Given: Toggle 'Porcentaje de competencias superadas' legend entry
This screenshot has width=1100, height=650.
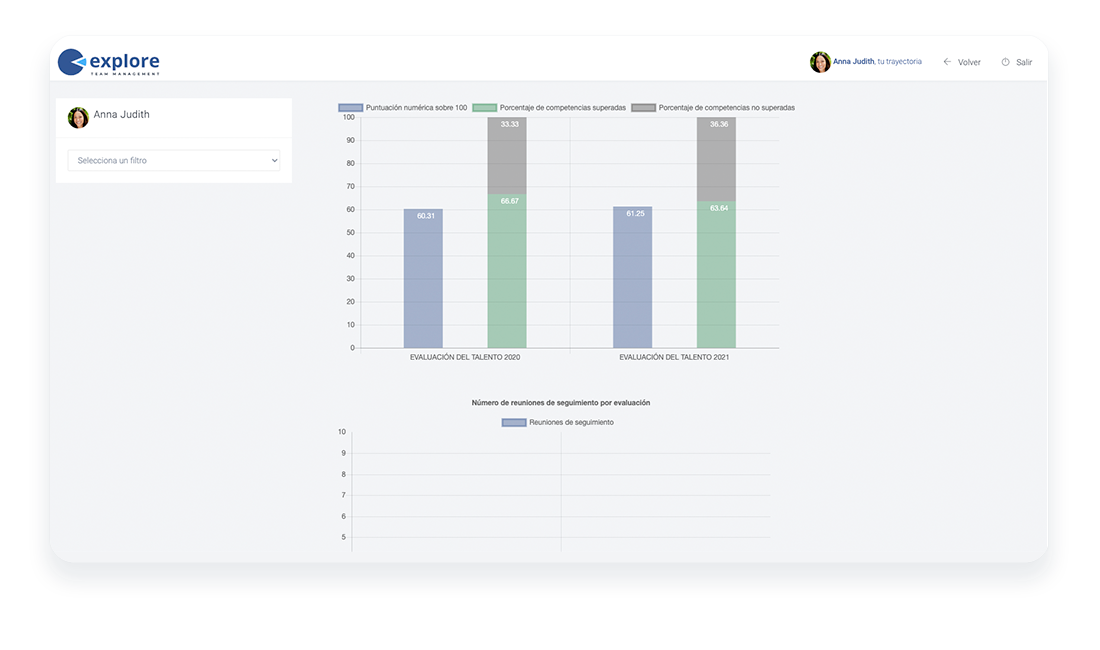Looking at the screenshot, I should point(549,107).
